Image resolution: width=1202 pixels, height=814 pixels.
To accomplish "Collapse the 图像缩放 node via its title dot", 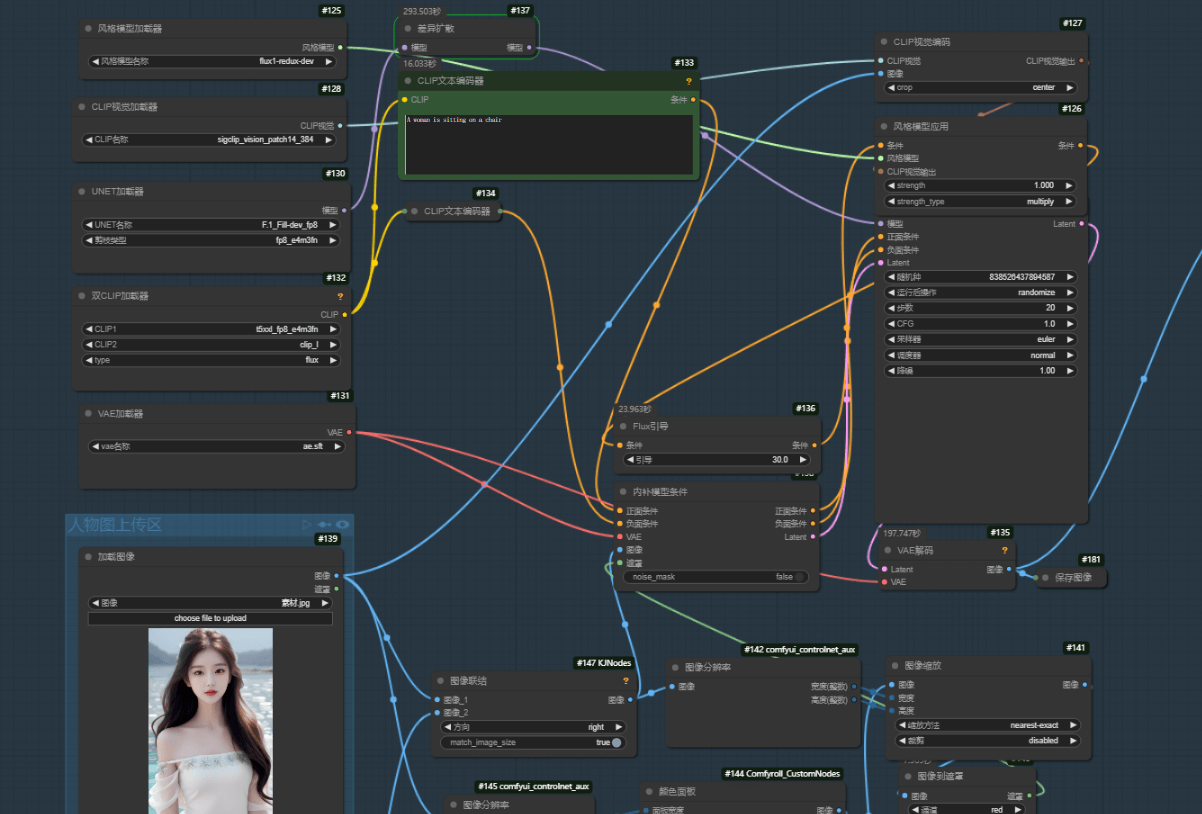I will coord(895,665).
